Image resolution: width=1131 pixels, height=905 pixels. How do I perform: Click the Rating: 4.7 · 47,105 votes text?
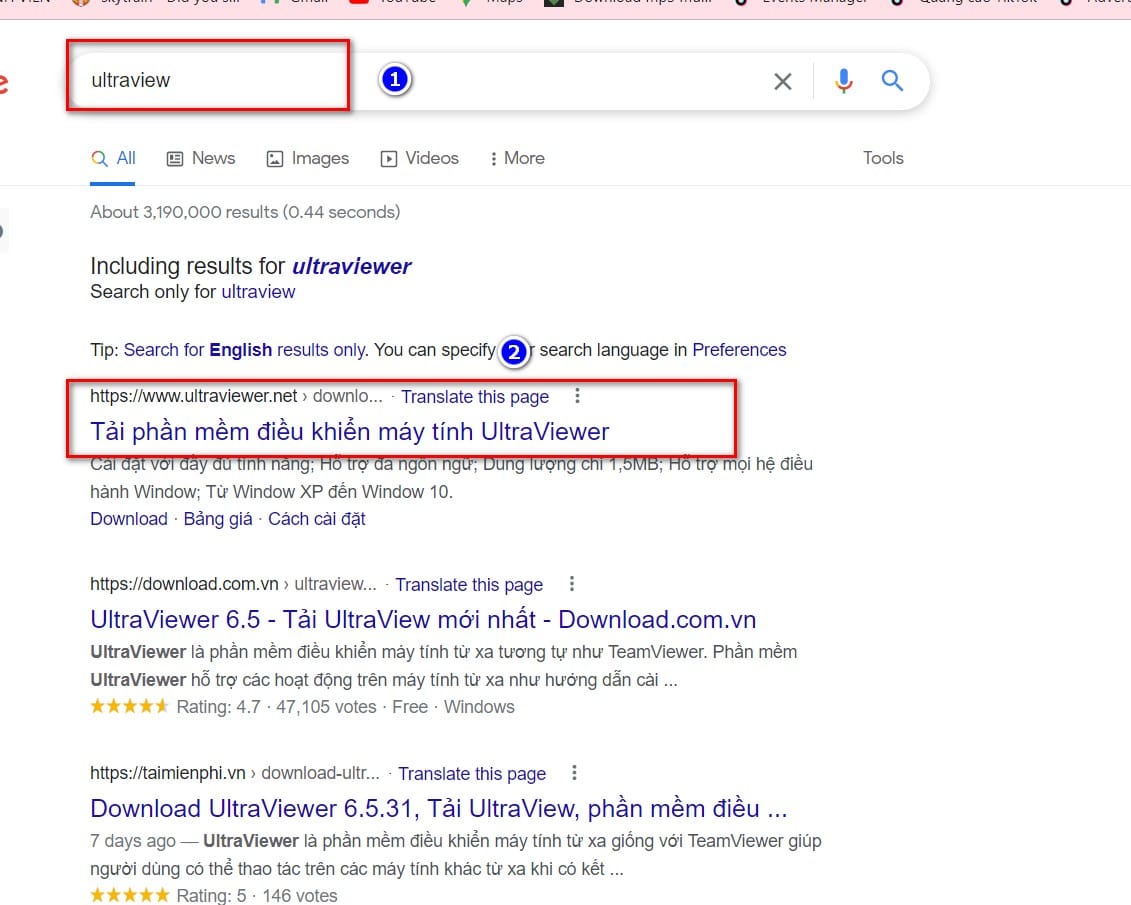(x=276, y=707)
